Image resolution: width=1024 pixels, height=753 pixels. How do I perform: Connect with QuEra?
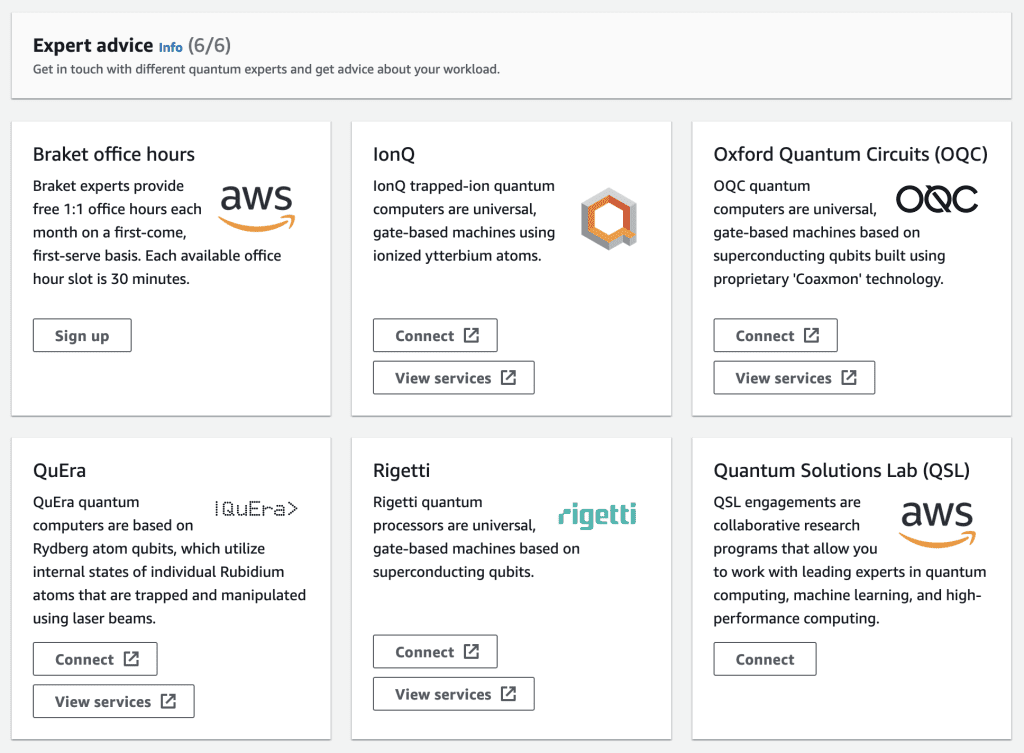tap(95, 658)
